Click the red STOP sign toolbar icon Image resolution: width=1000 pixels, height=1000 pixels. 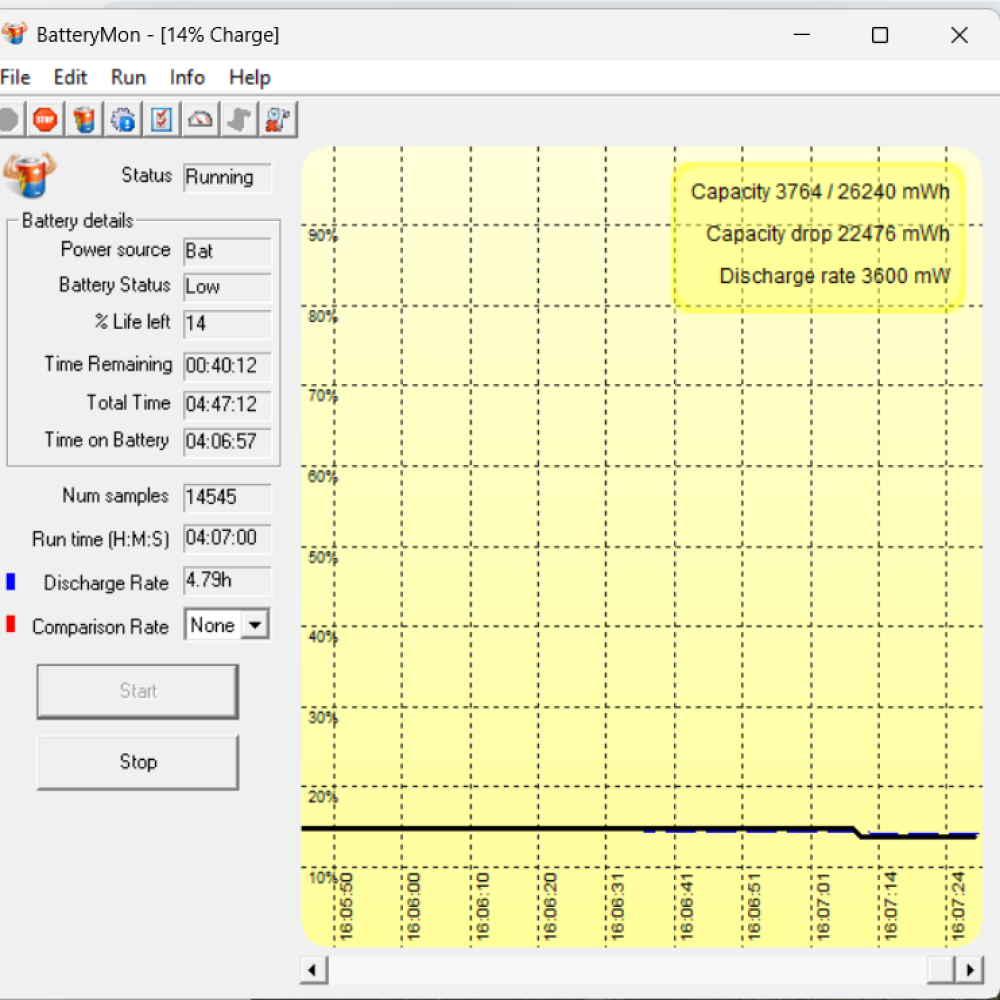(45, 119)
